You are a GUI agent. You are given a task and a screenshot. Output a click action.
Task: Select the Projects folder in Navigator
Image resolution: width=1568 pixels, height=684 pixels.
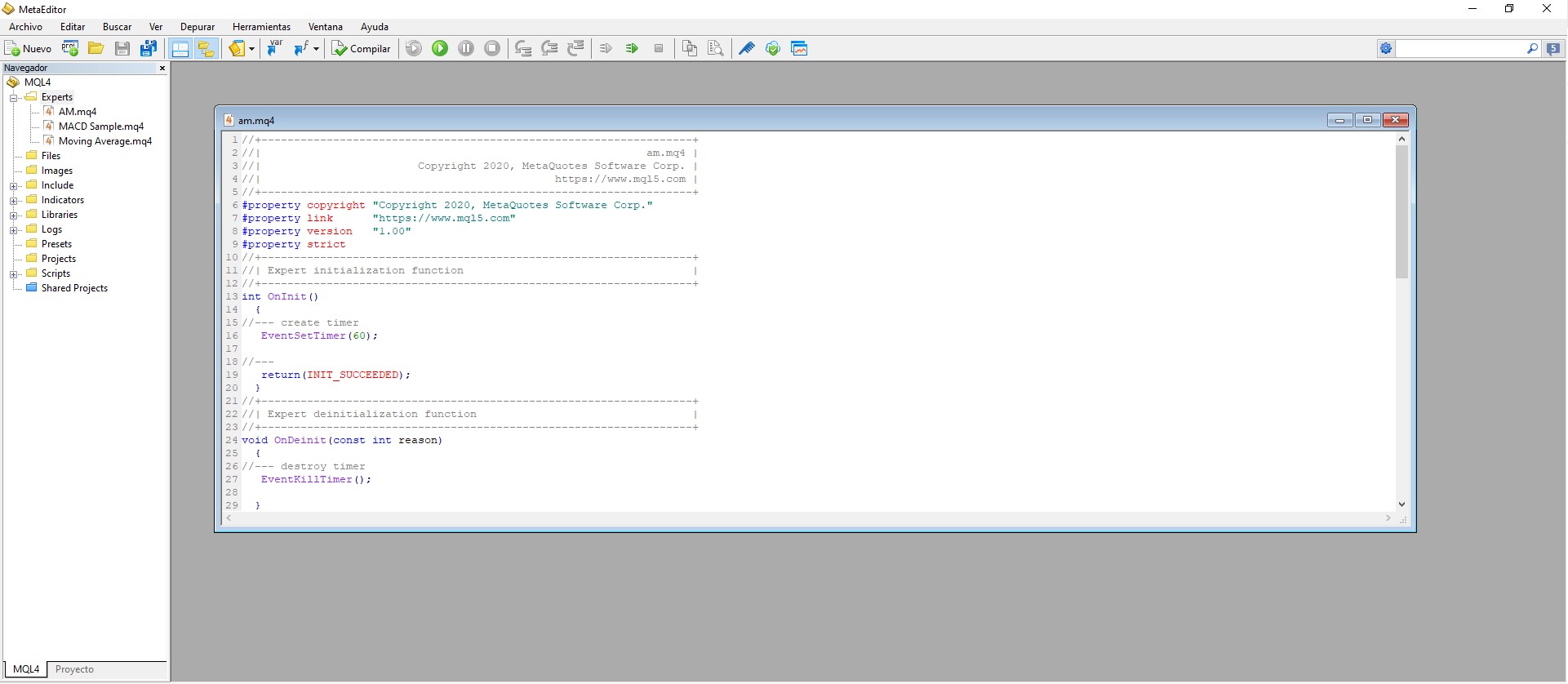pos(58,259)
